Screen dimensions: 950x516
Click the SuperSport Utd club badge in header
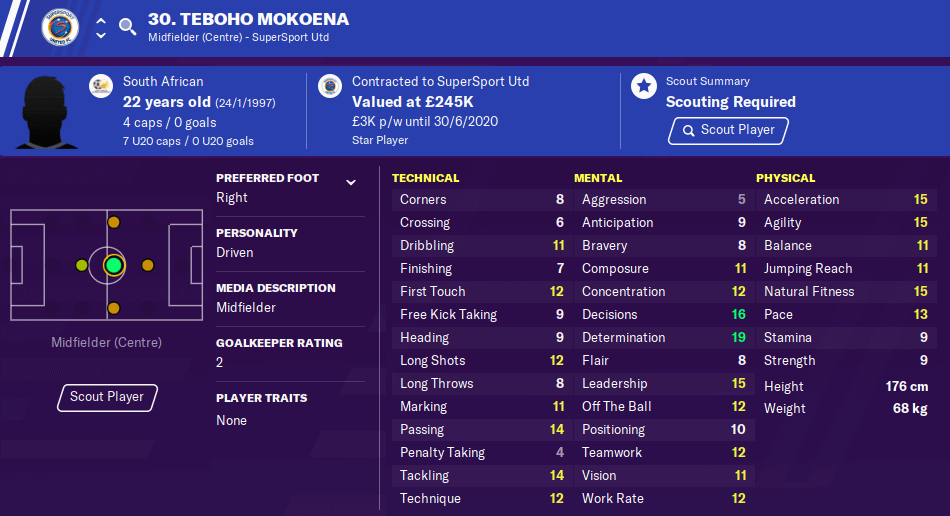point(60,27)
